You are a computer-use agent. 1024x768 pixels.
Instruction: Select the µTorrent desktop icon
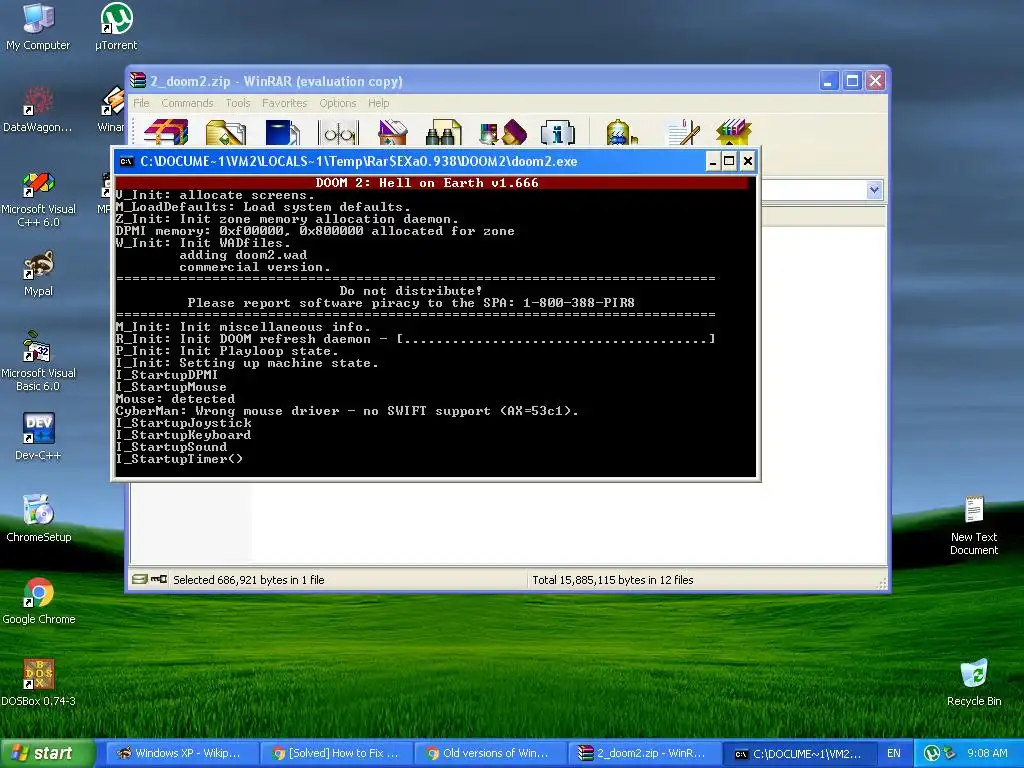coord(116,27)
